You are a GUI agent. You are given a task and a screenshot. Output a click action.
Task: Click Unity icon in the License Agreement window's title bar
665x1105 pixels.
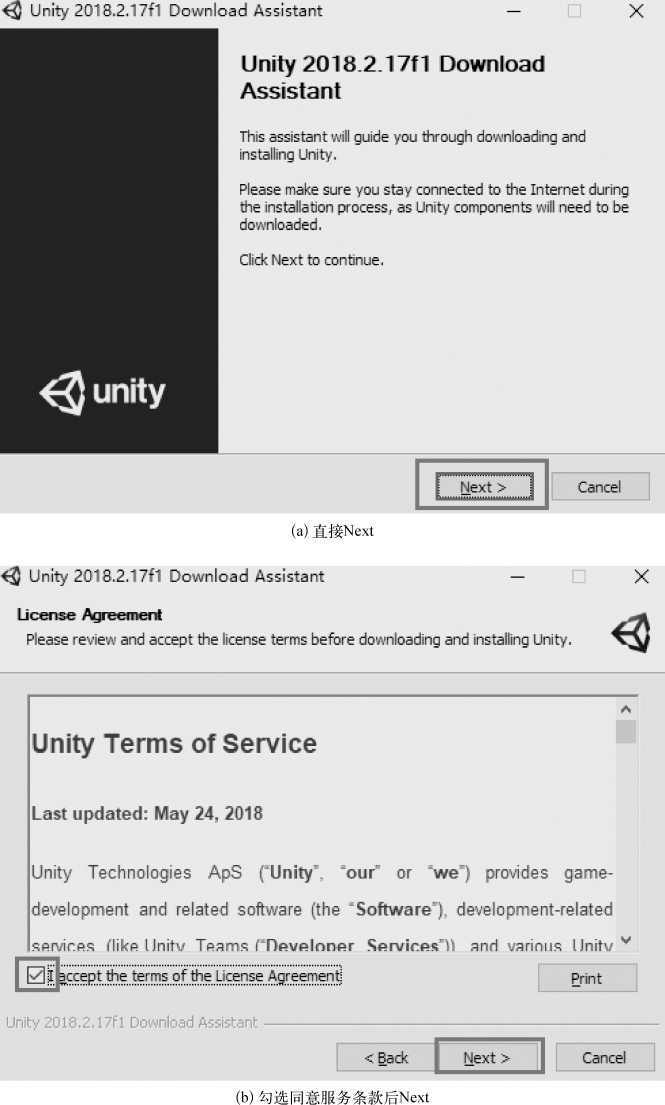click(x=11, y=576)
